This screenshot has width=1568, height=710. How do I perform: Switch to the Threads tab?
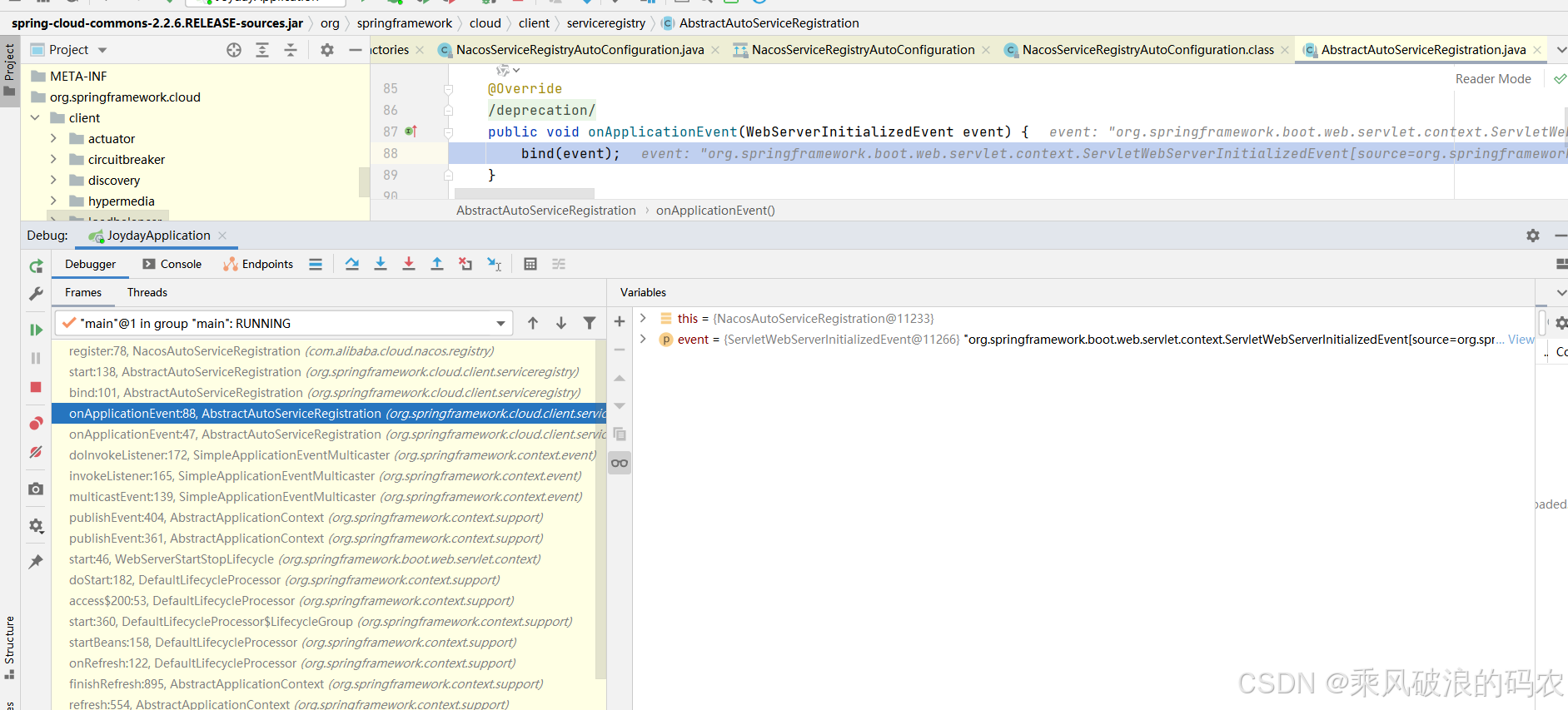pyautogui.click(x=147, y=292)
